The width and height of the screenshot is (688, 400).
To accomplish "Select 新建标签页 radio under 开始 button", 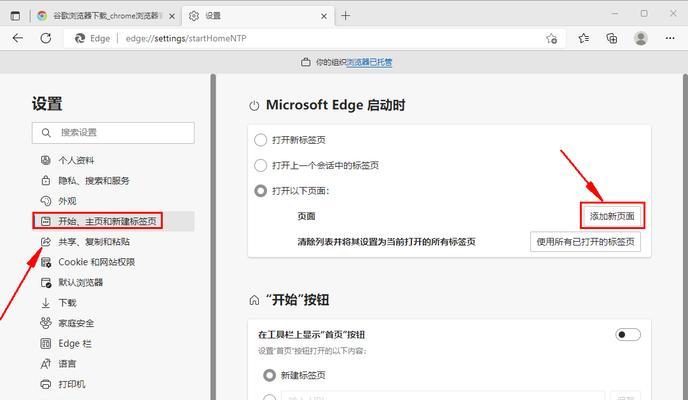I will point(269,375).
